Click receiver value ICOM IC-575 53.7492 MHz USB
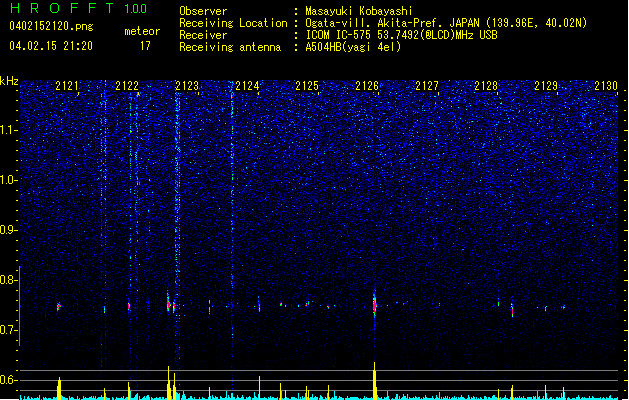The height and width of the screenshot is (400, 629). [x=401, y=35]
